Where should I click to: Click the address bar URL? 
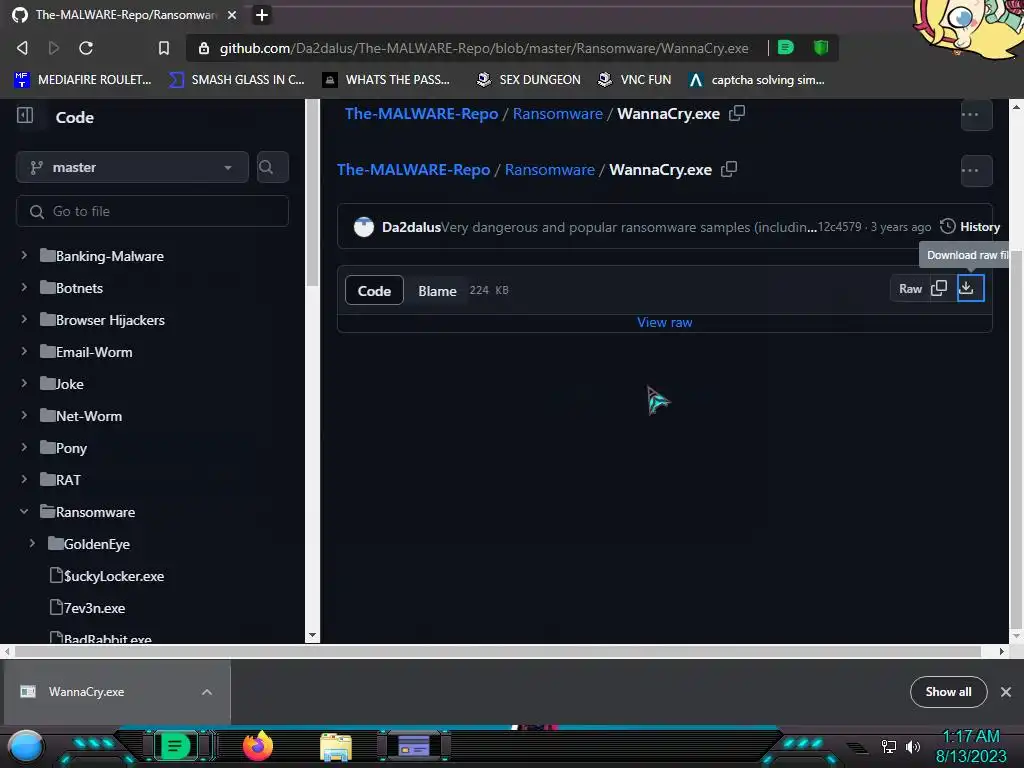(484, 48)
